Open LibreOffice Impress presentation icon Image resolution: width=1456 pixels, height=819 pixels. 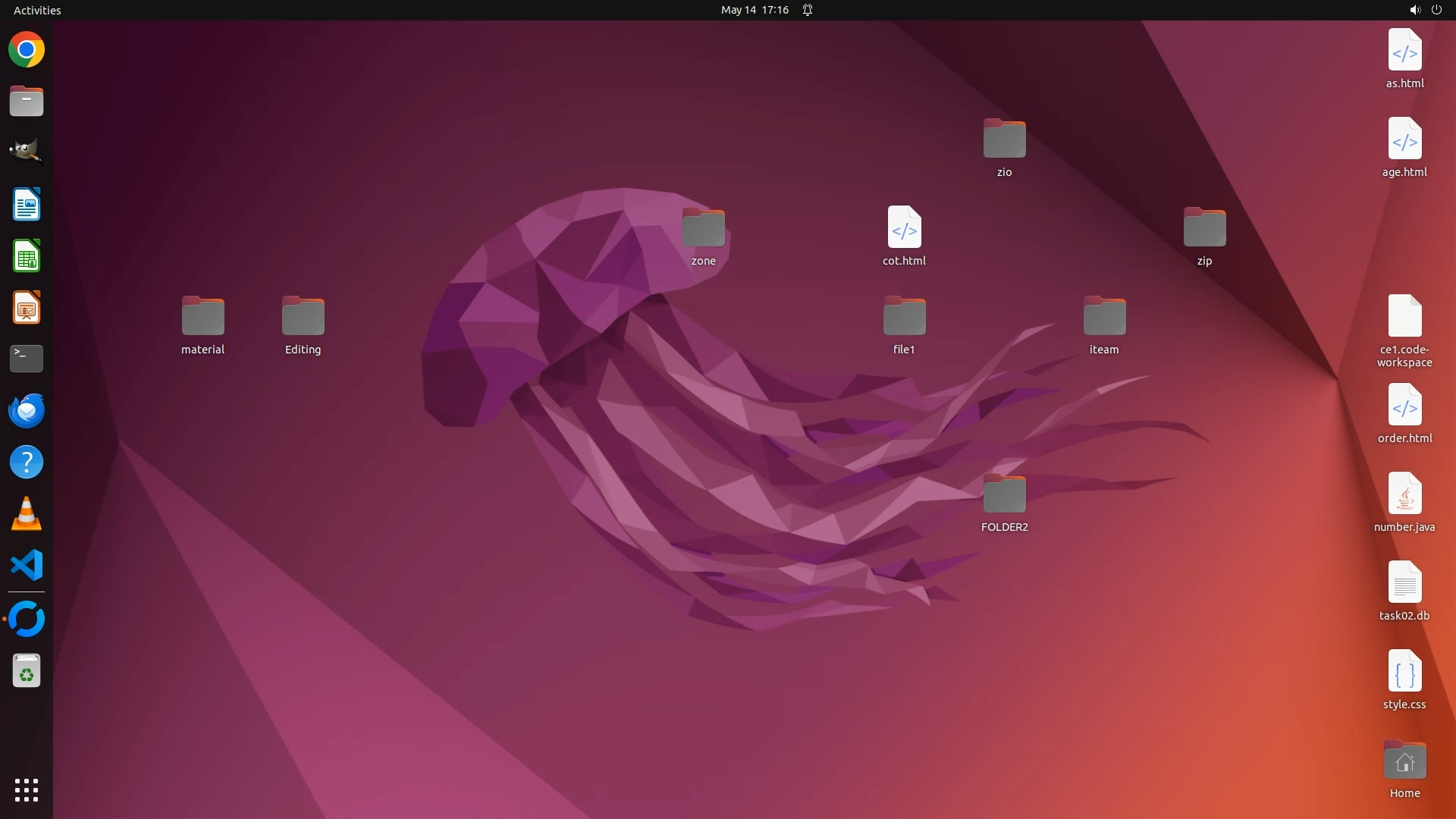click(27, 308)
